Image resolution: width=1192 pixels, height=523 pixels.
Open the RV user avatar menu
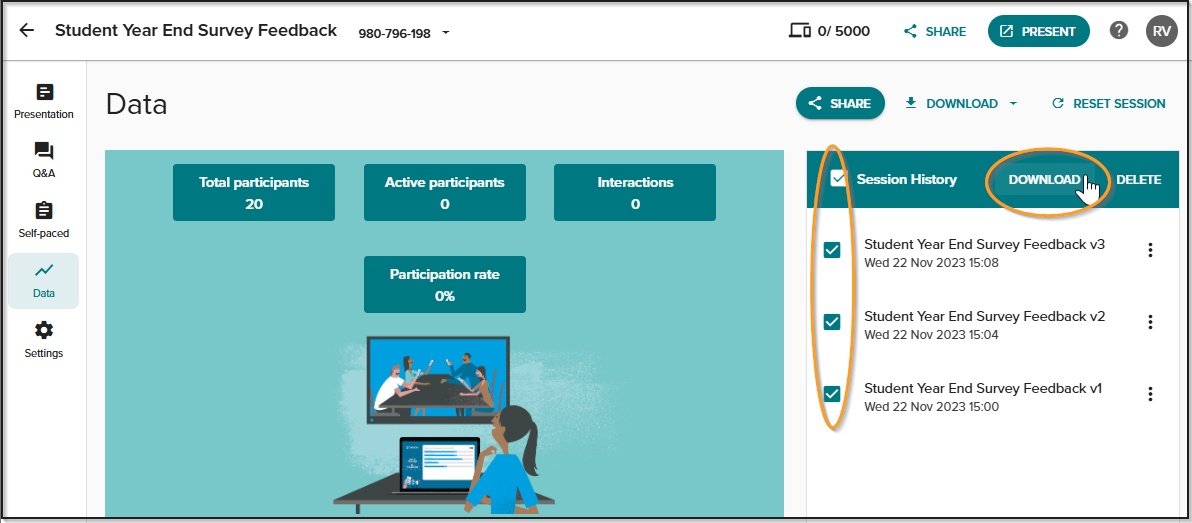click(x=1162, y=31)
